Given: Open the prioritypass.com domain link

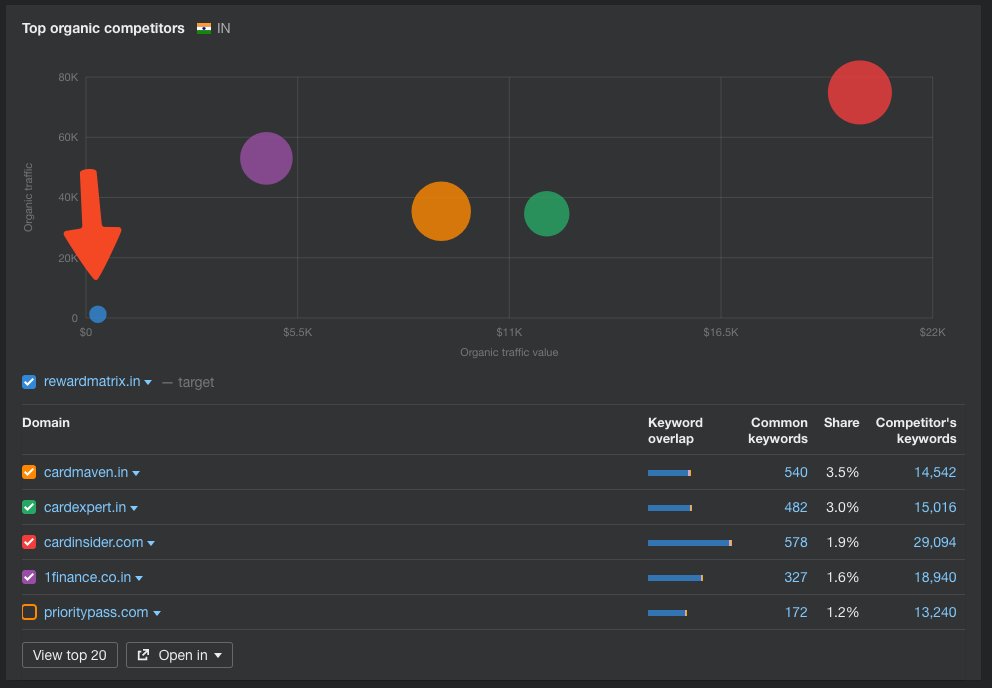Looking at the screenshot, I should coord(96,612).
